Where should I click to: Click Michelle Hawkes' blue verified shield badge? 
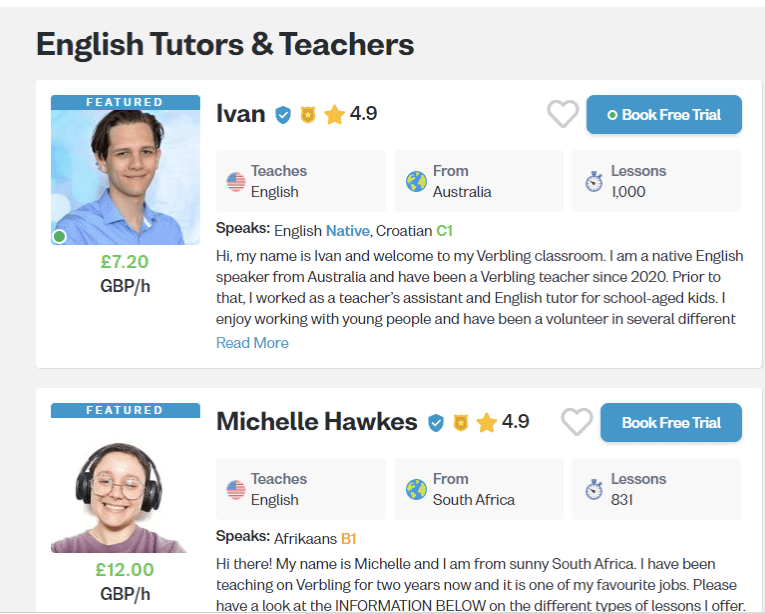[x=435, y=423]
